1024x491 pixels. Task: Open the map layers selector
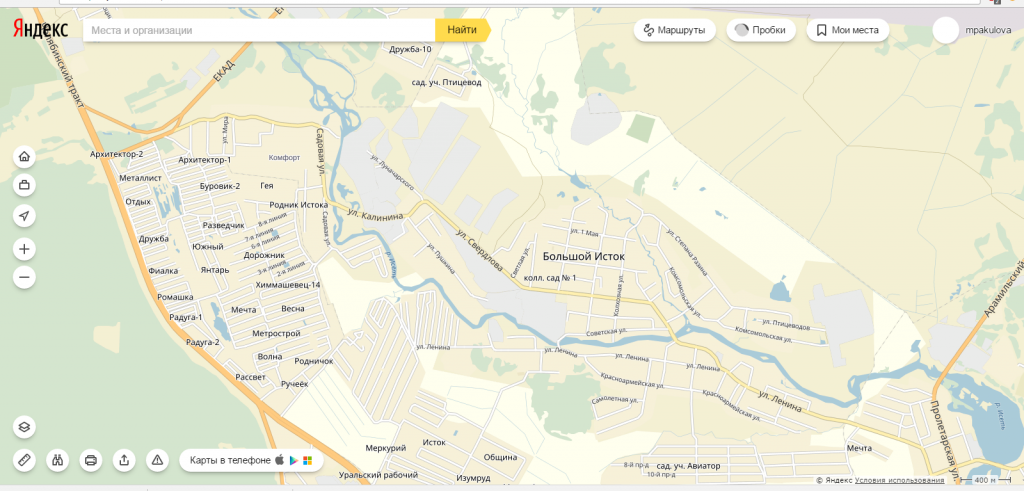pyautogui.click(x=24, y=427)
